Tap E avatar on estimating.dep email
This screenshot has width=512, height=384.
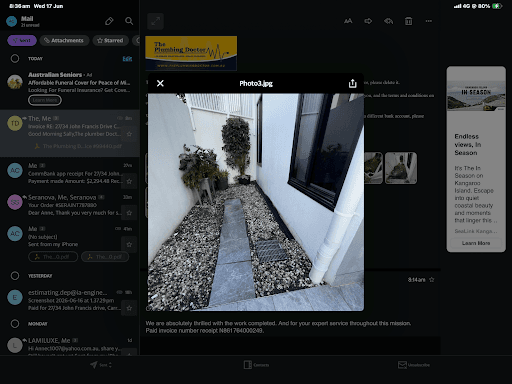15,297
